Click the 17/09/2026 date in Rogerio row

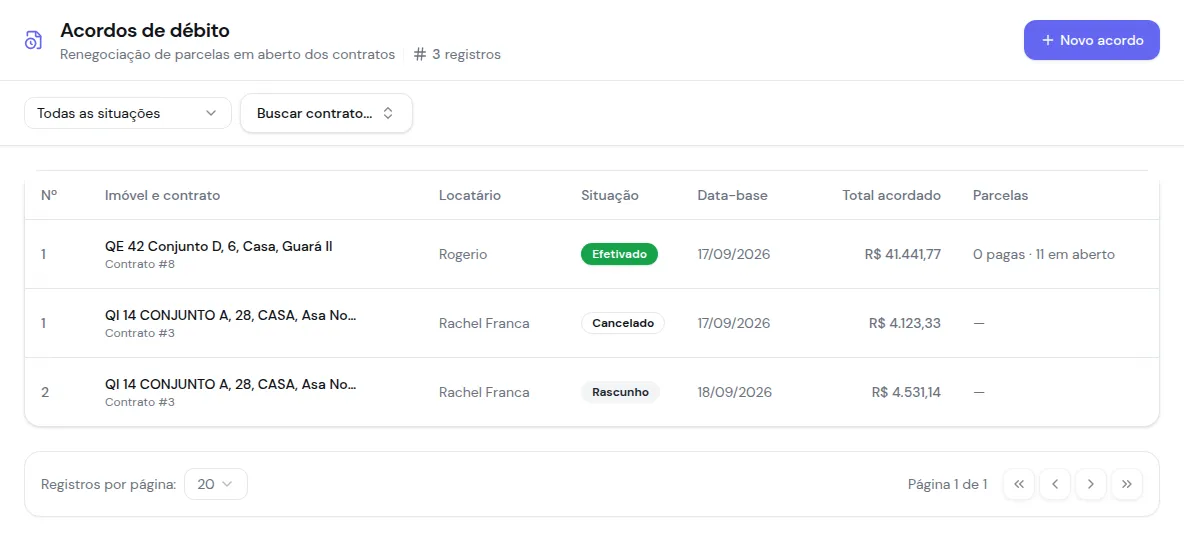coord(734,254)
